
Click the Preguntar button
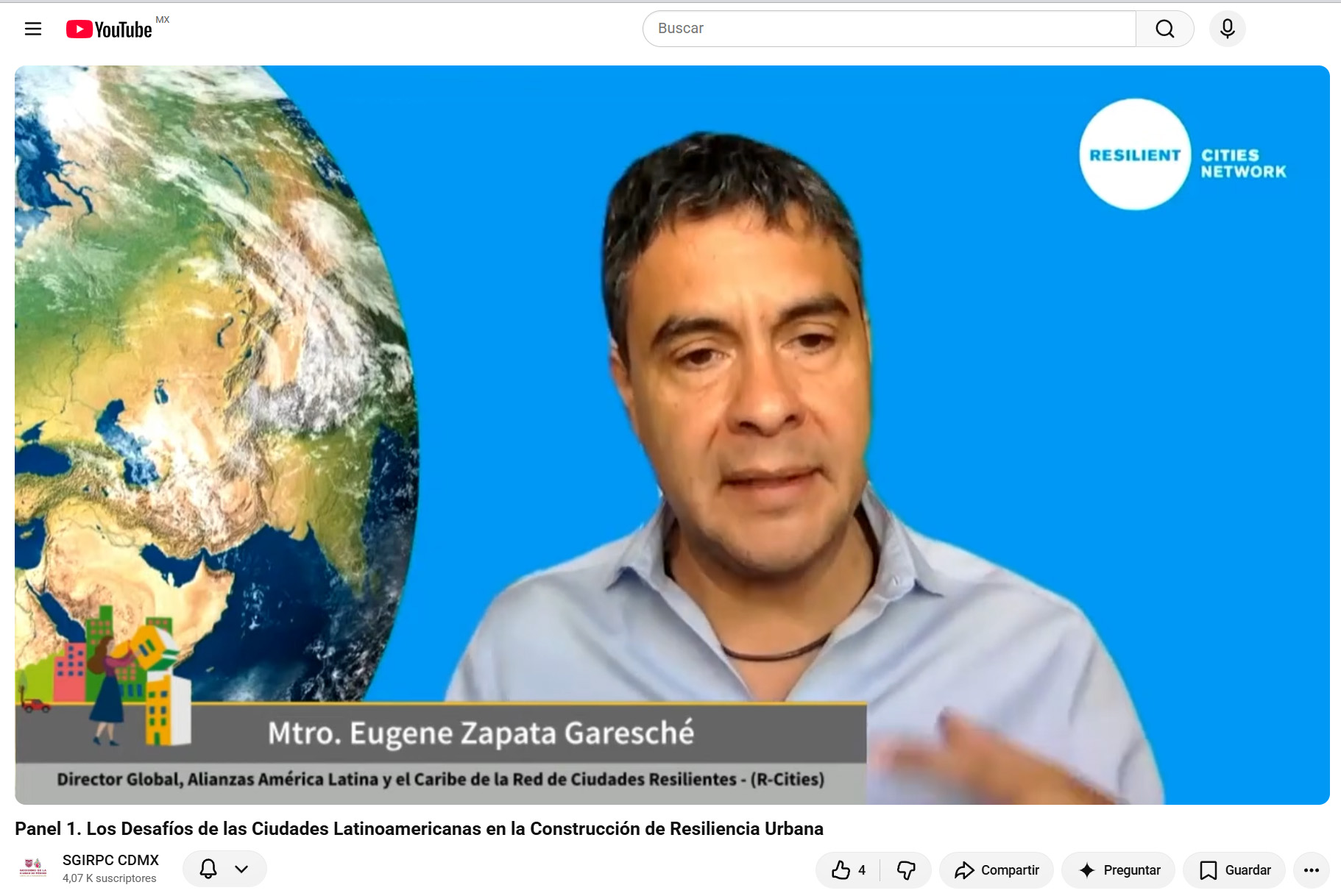click(x=1119, y=870)
